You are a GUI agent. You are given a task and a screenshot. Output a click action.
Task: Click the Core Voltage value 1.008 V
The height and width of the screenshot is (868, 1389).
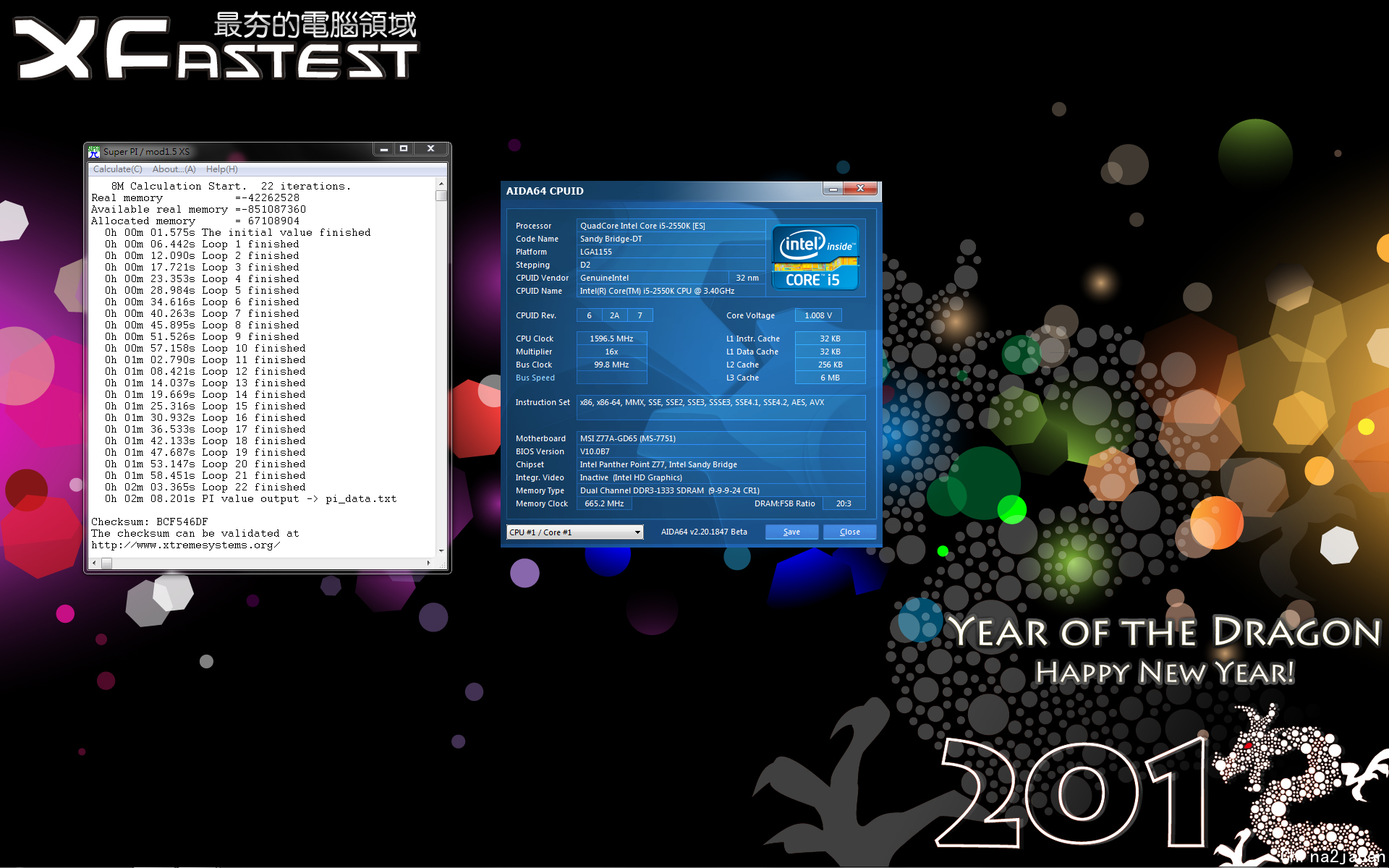[x=818, y=315]
